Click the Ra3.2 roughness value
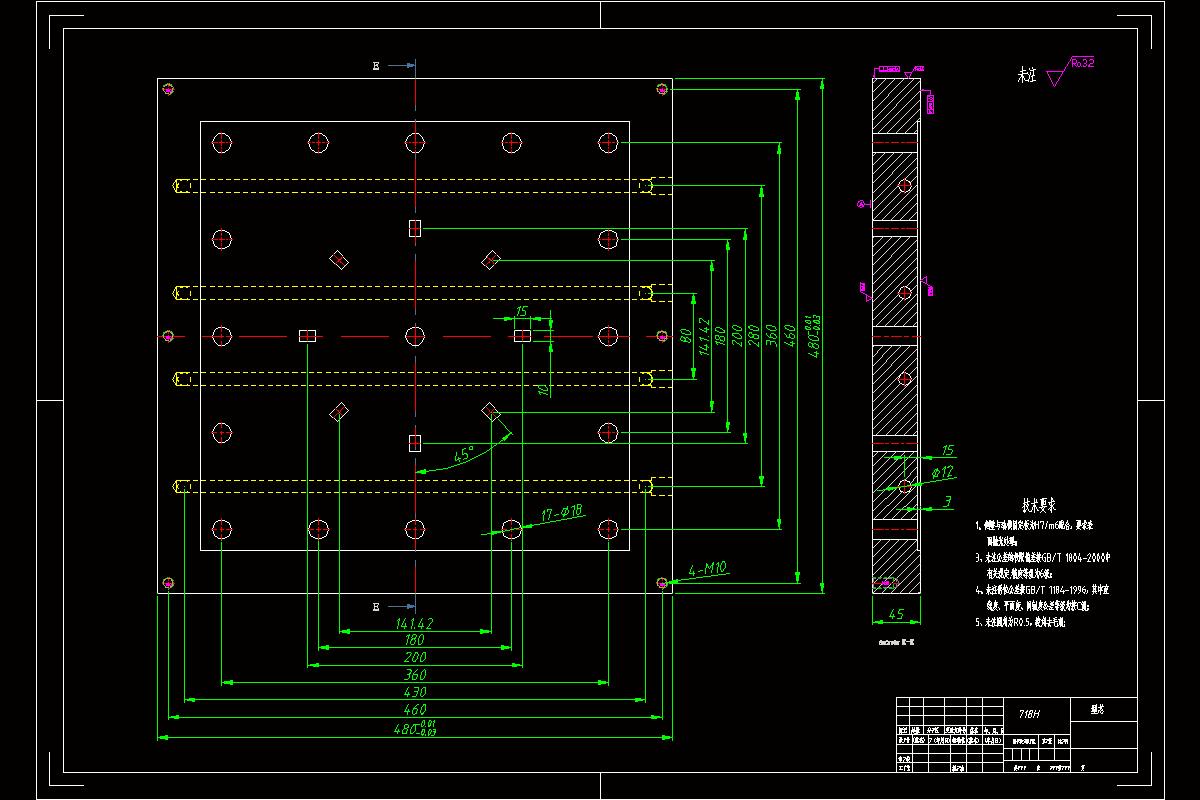The image size is (1200, 800). pyautogui.click(x=1082, y=62)
